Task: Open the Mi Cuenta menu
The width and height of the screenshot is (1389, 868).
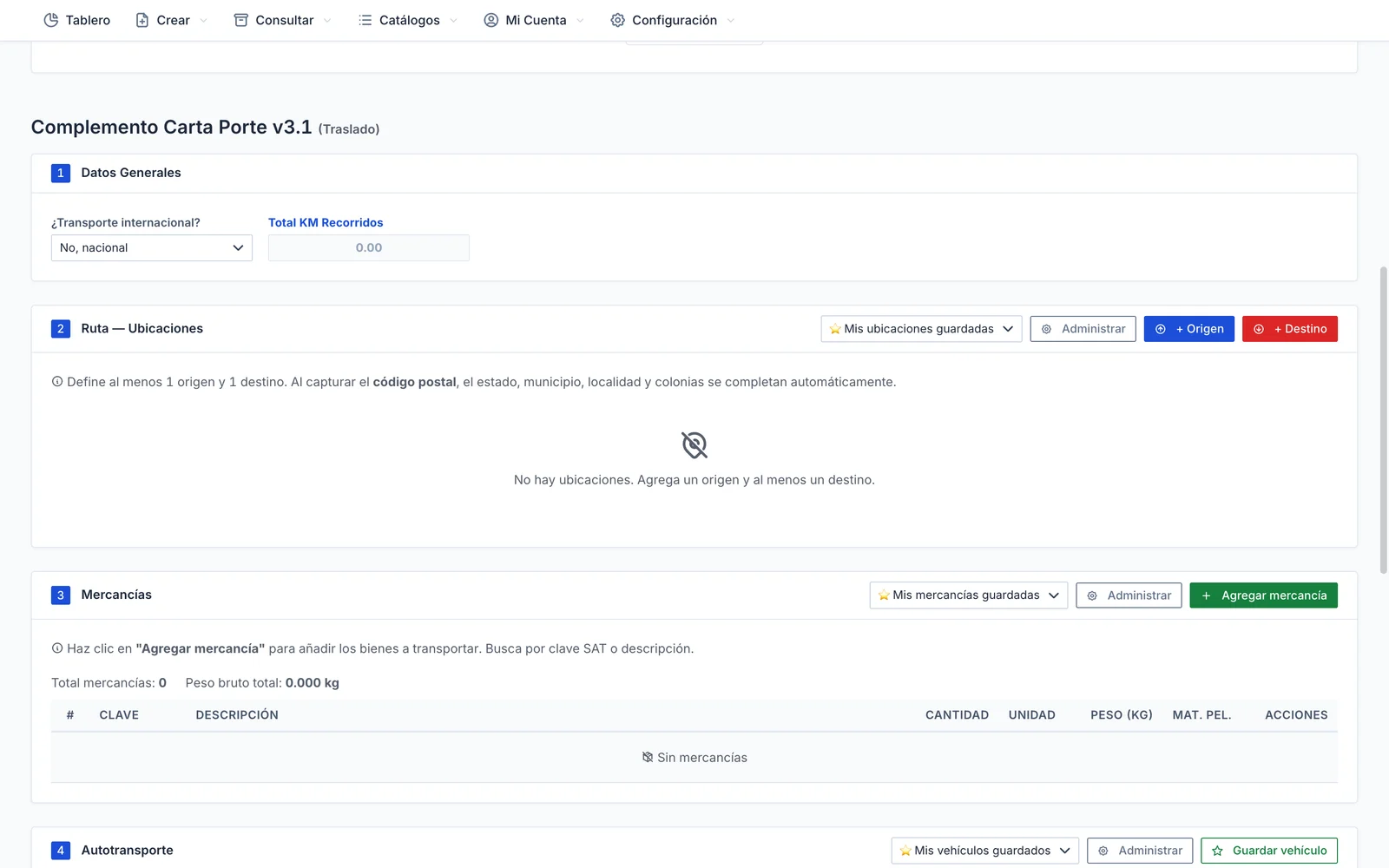Action: coord(534,20)
